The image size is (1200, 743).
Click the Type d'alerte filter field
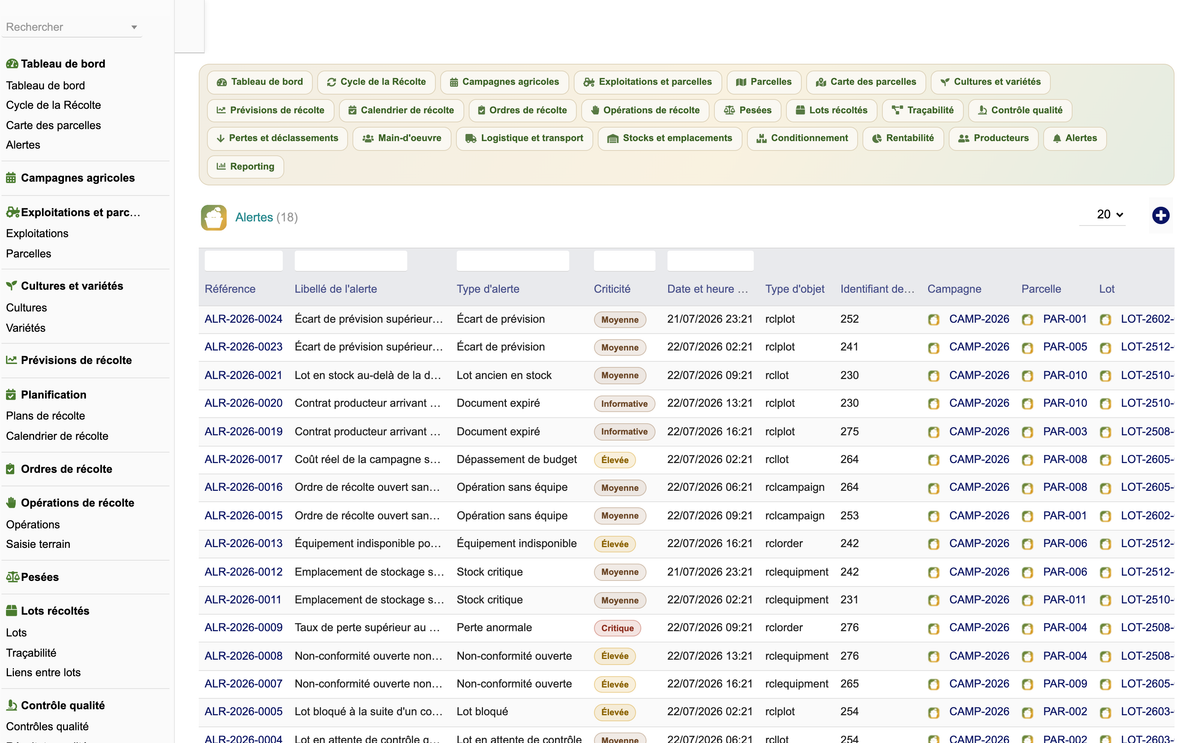[513, 261]
